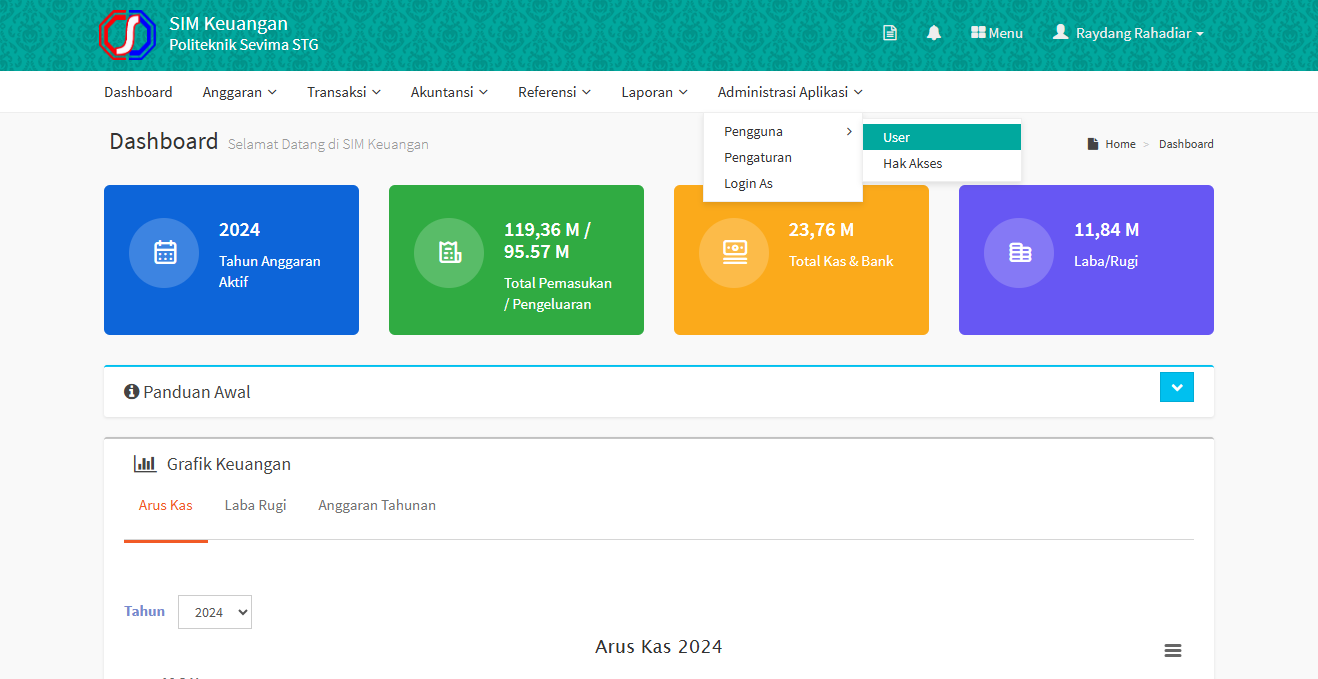Image resolution: width=1318 pixels, height=679 pixels.
Task: Choose Hak Akses in the submenu
Action: 942,163
